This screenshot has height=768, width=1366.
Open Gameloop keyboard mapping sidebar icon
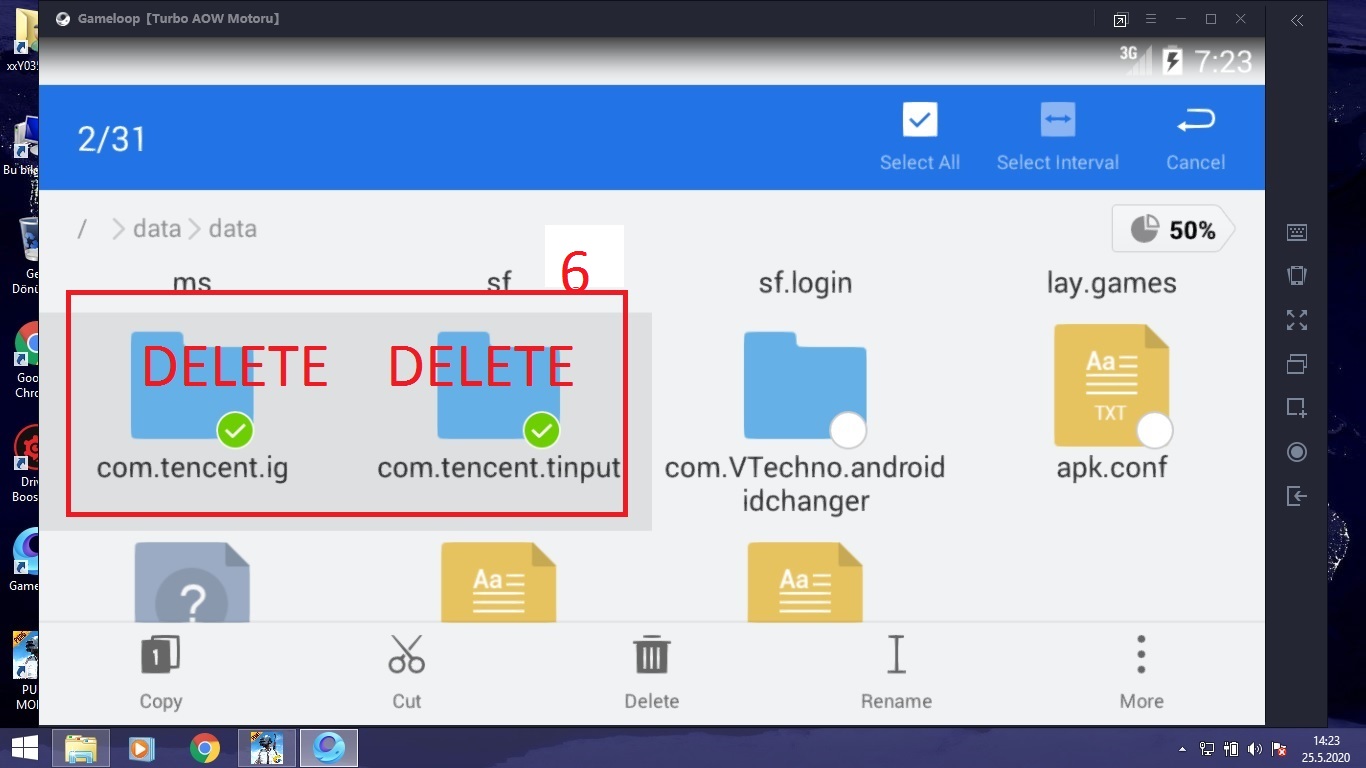[1297, 232]
